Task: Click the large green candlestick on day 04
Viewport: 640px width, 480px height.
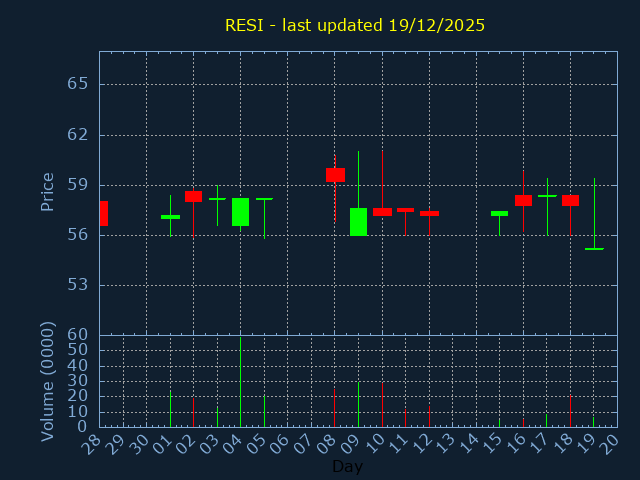Action: click(x=240, y=211)
